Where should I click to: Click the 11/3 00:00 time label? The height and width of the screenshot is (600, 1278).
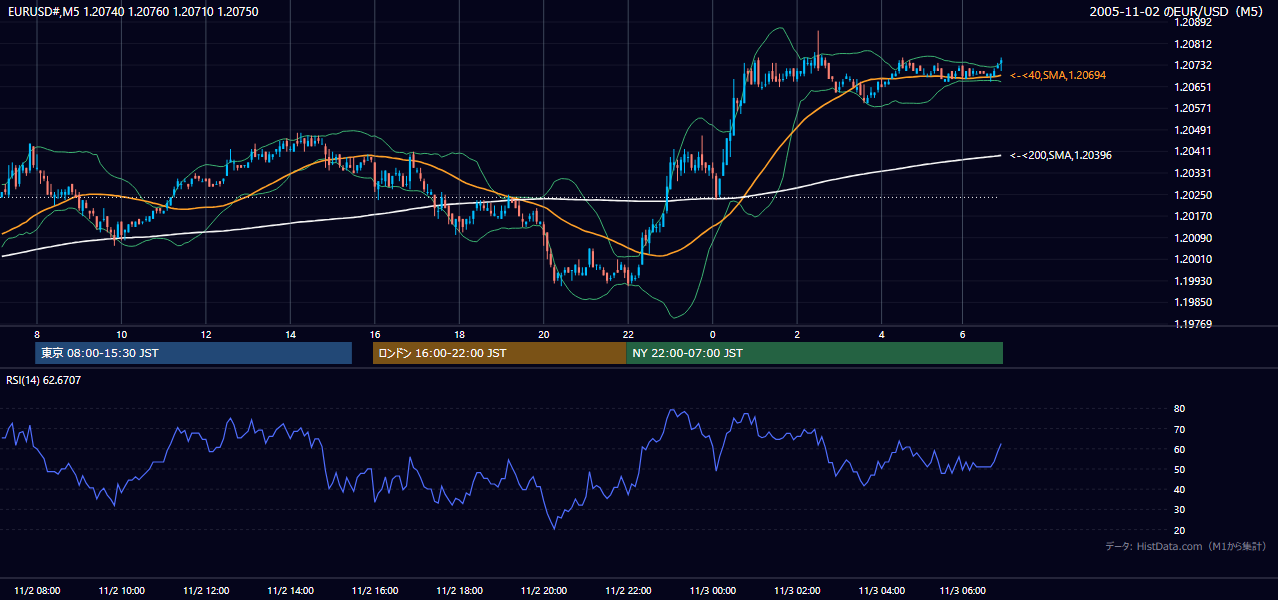pos(713,590)
